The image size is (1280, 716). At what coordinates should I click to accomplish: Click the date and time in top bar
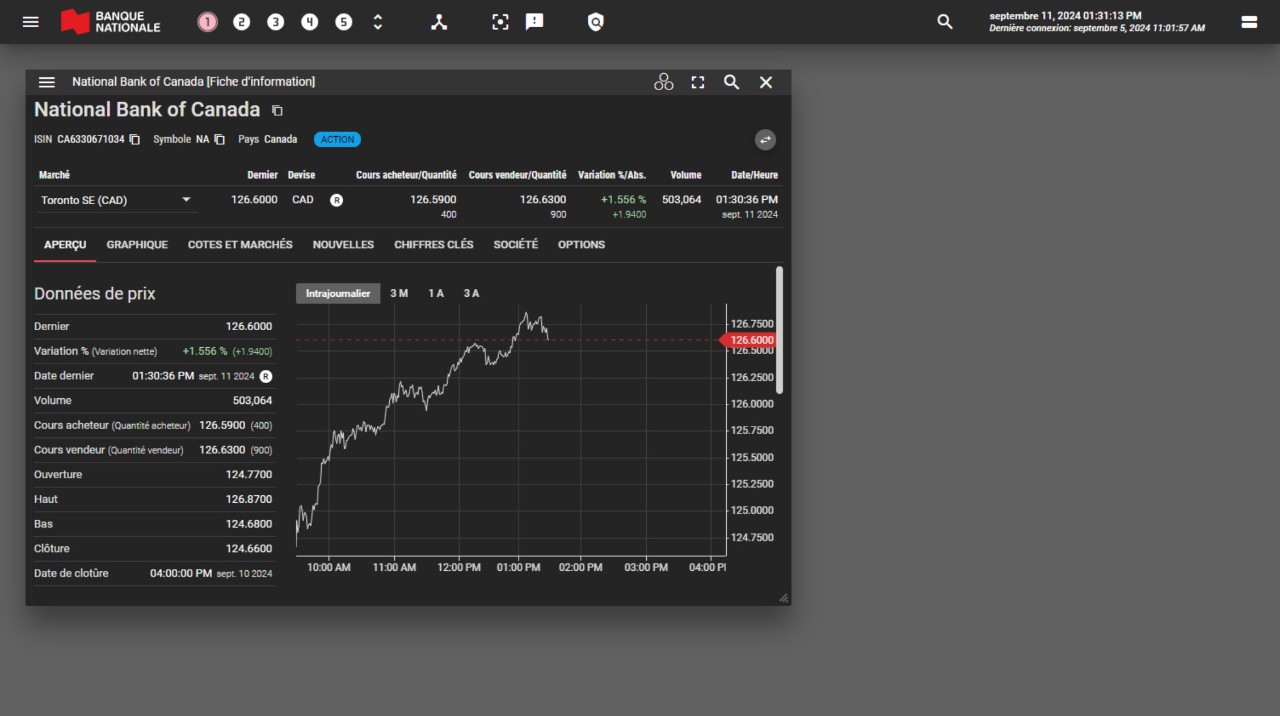1065,16
